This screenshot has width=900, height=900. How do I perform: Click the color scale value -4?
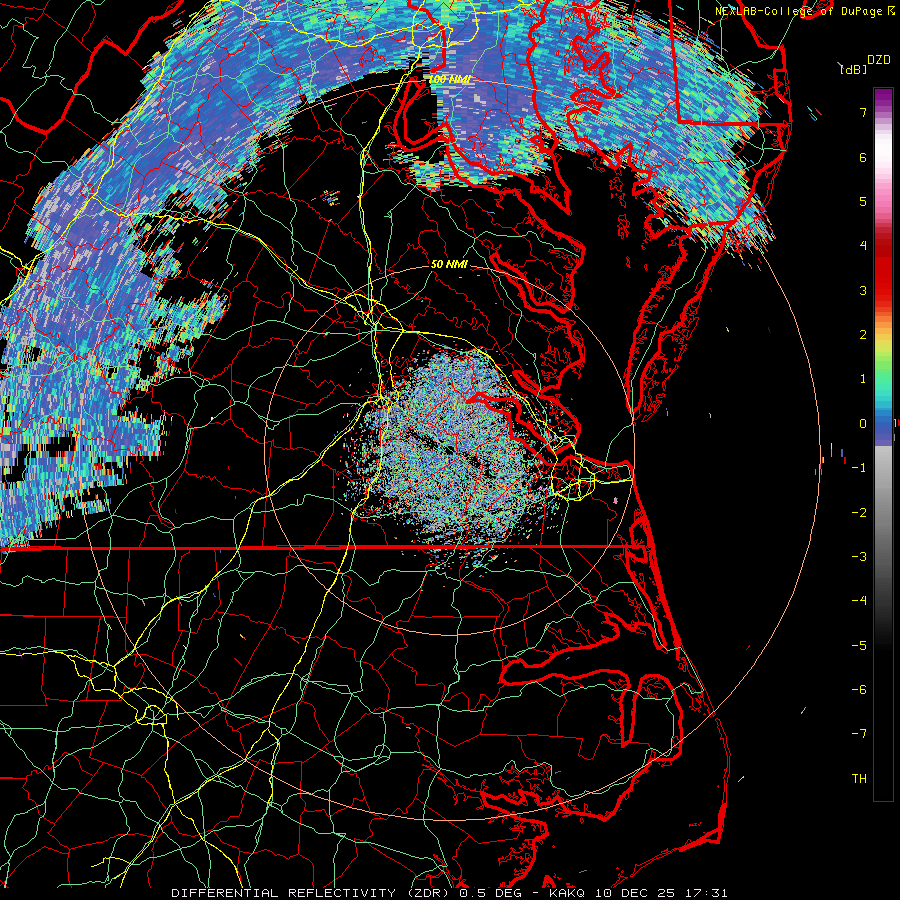(859, 601)
